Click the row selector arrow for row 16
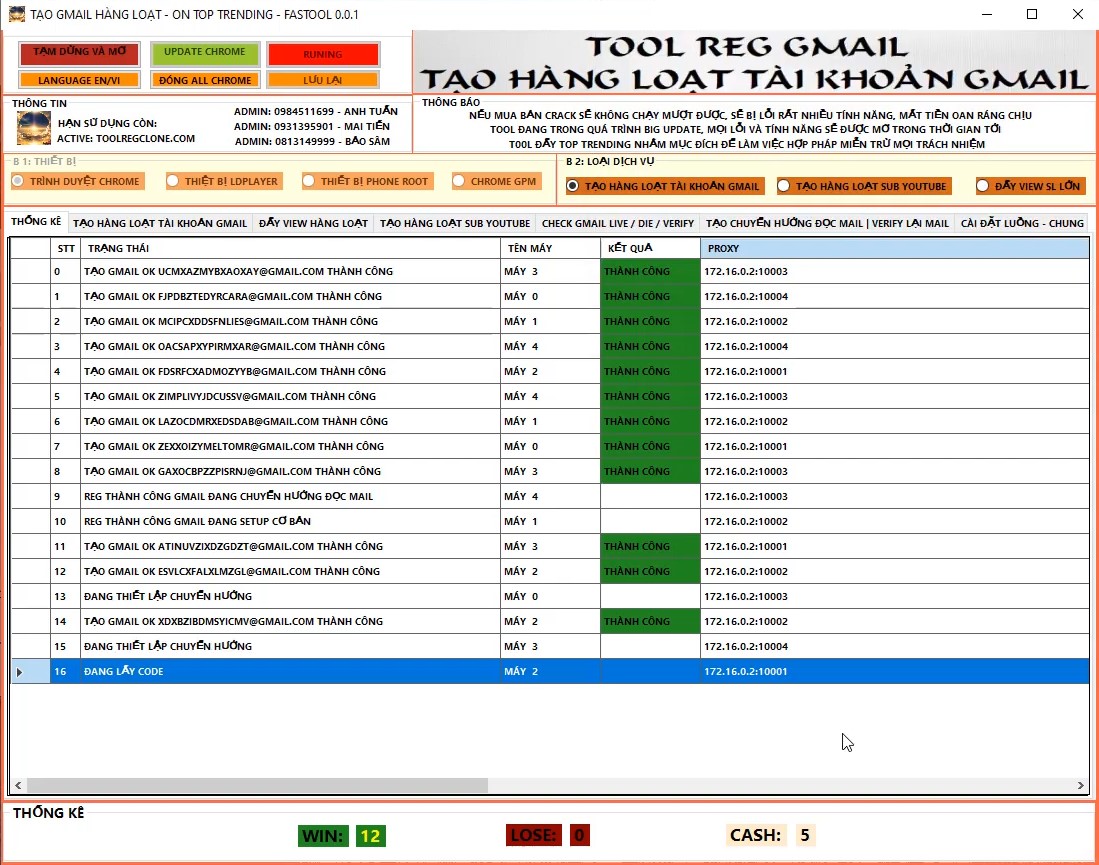The width and height of the screenshot is (1099, 865). pos(19,672)
